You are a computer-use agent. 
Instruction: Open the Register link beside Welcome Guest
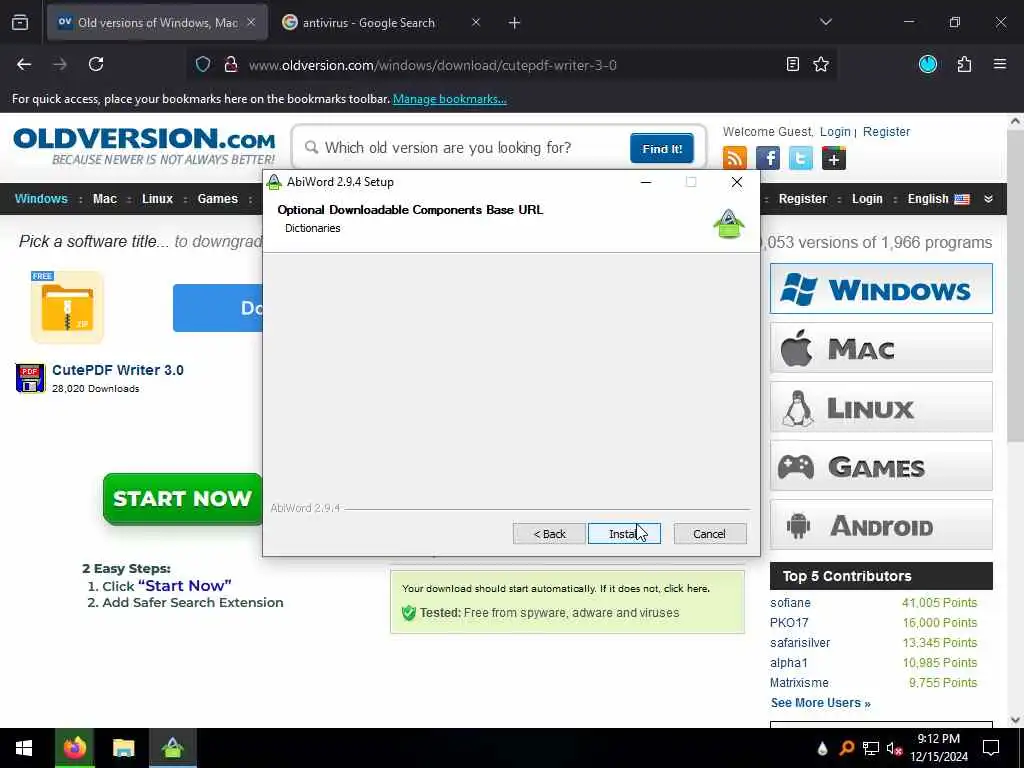886,132
